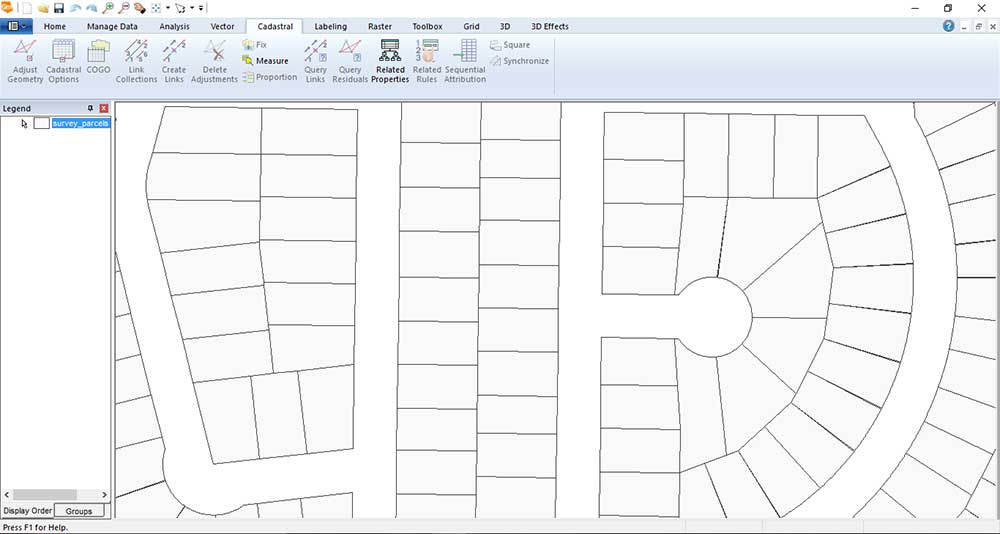
Task: Select the Zoom Out magnifier
Action: 124,8
